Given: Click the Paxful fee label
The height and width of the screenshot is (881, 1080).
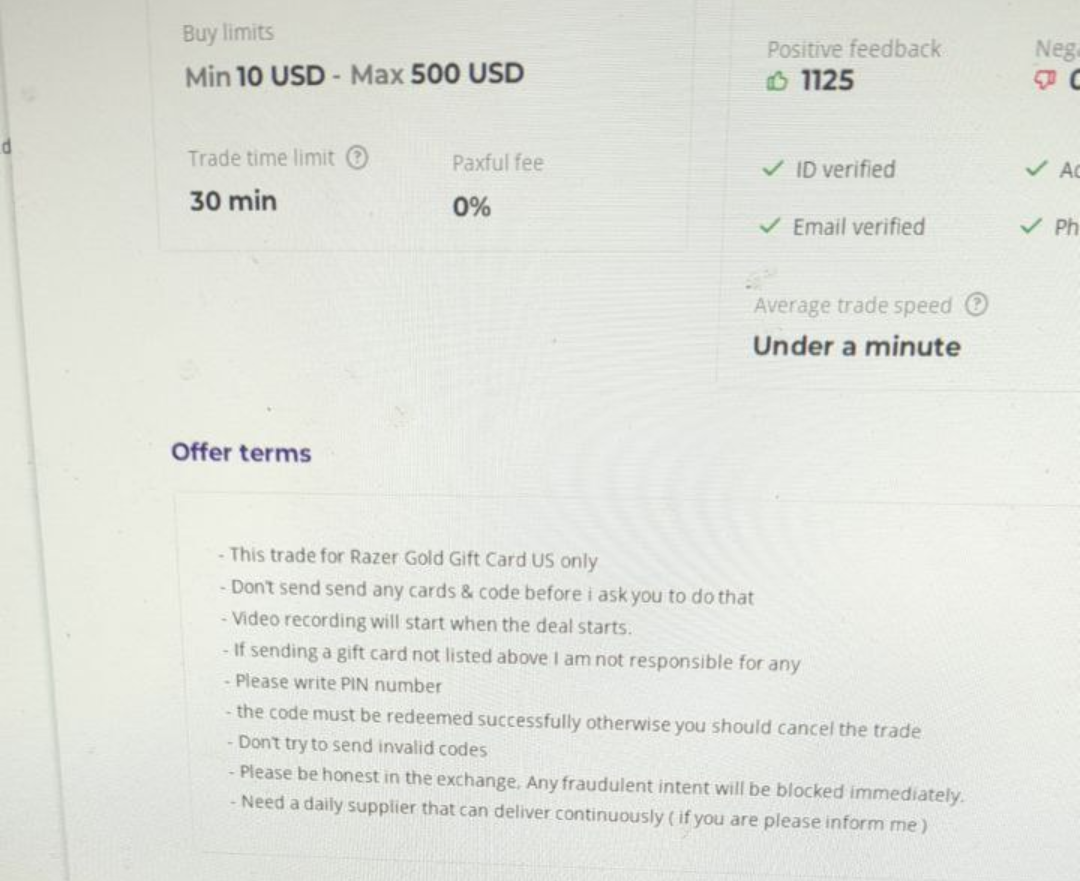Looking at the screenshot, I should 497,162.
